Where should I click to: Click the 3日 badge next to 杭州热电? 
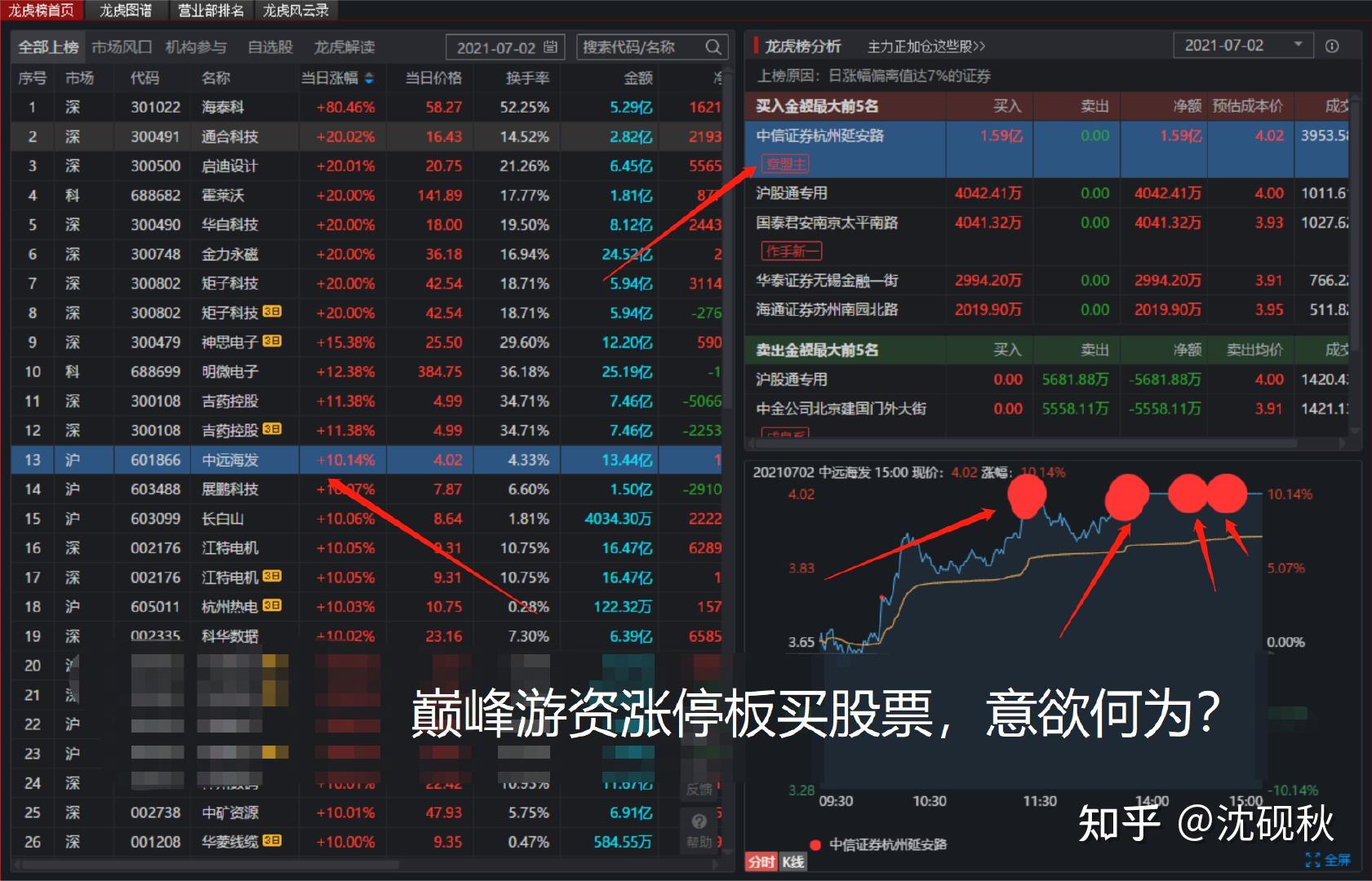point(272,605)
